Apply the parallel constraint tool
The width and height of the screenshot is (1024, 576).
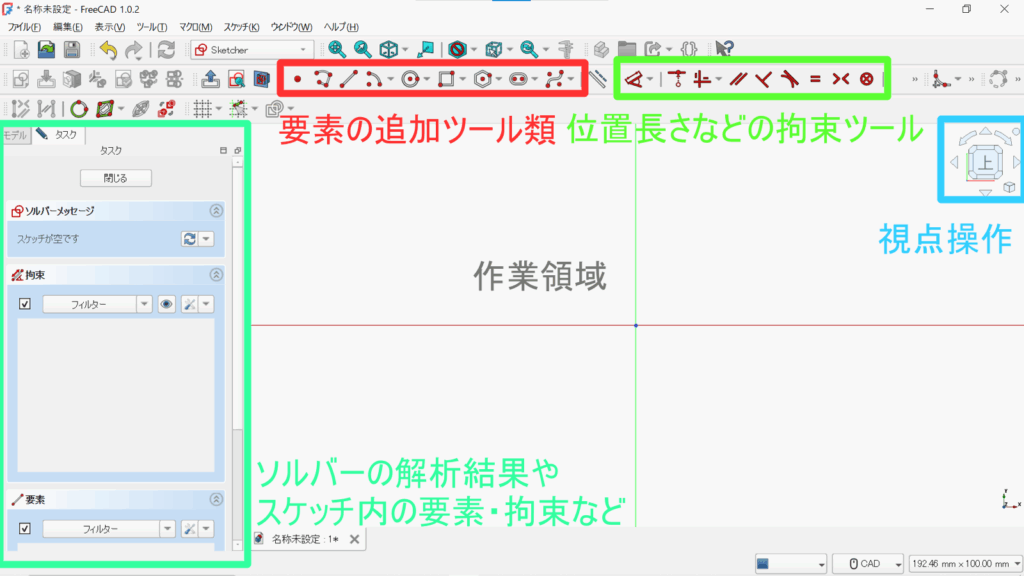pyautogui.click(x=738, y=79)
